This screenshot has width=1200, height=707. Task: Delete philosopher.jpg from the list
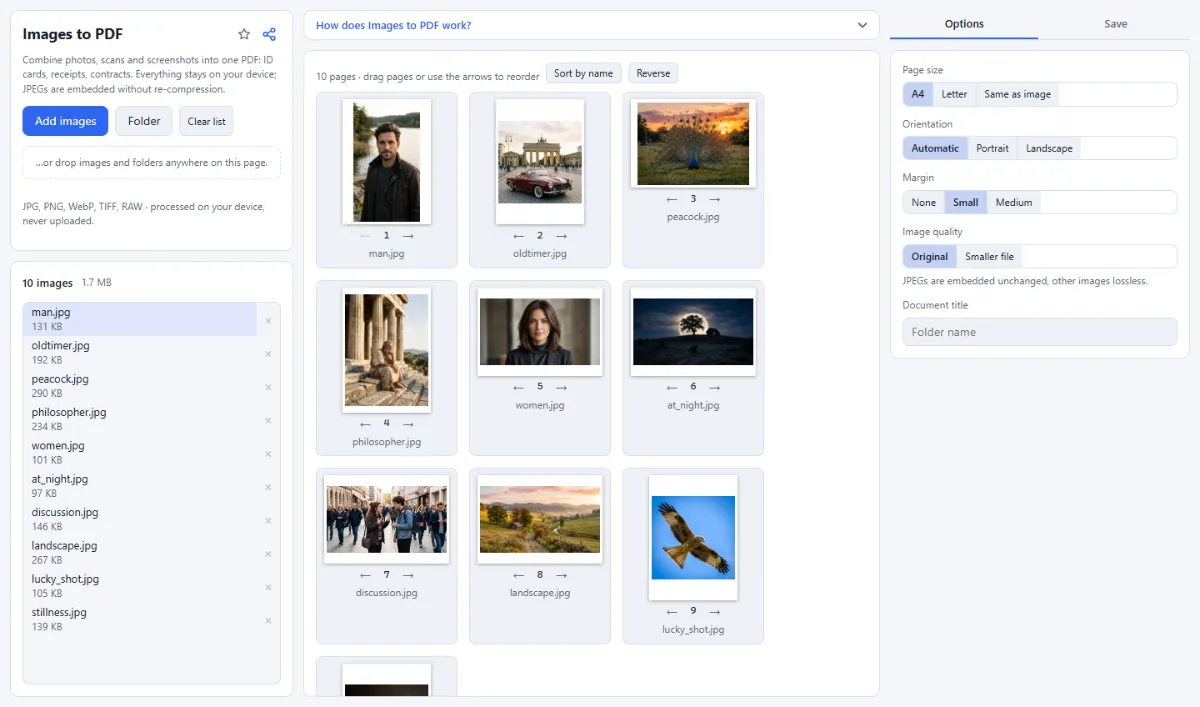tap(268, 421)
